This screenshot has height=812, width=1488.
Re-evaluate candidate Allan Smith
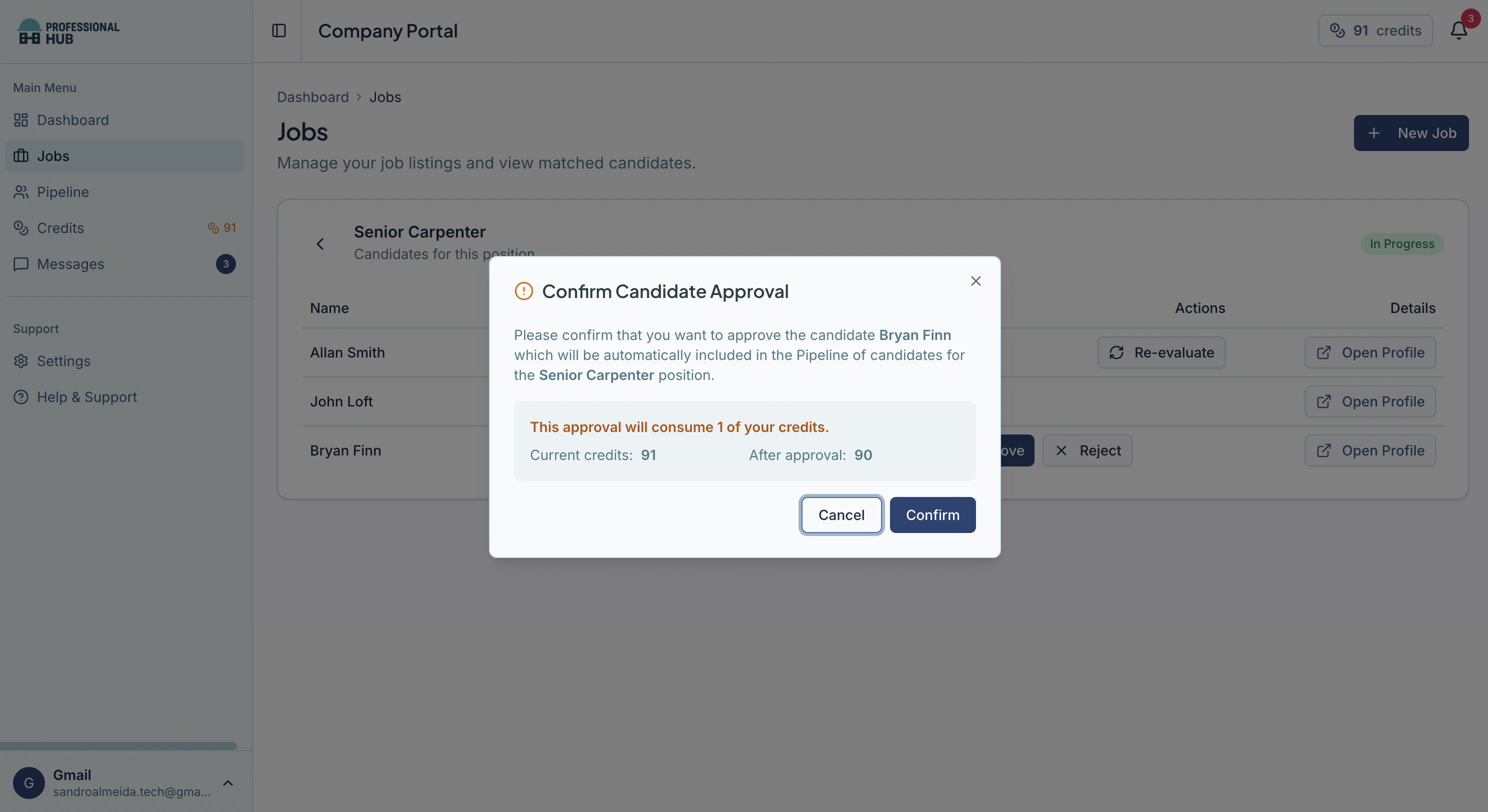[x=1161, y=352]
